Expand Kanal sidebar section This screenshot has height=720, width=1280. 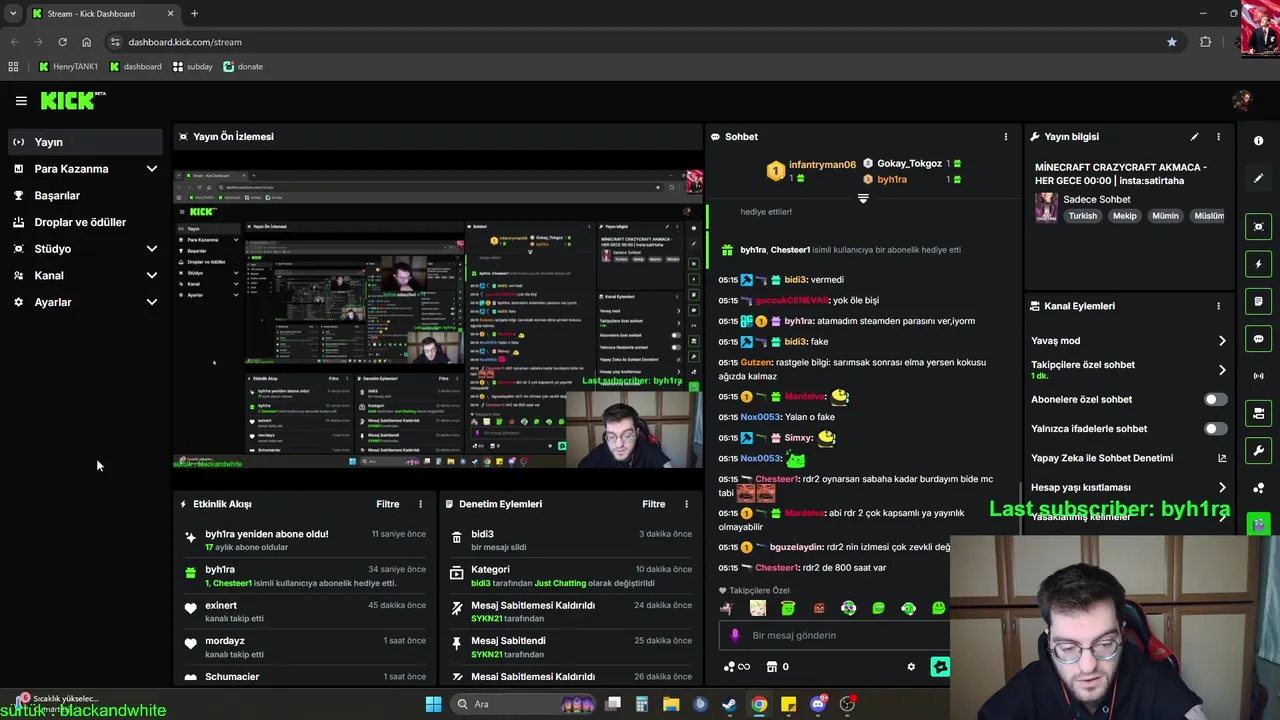tap(152, 275)
